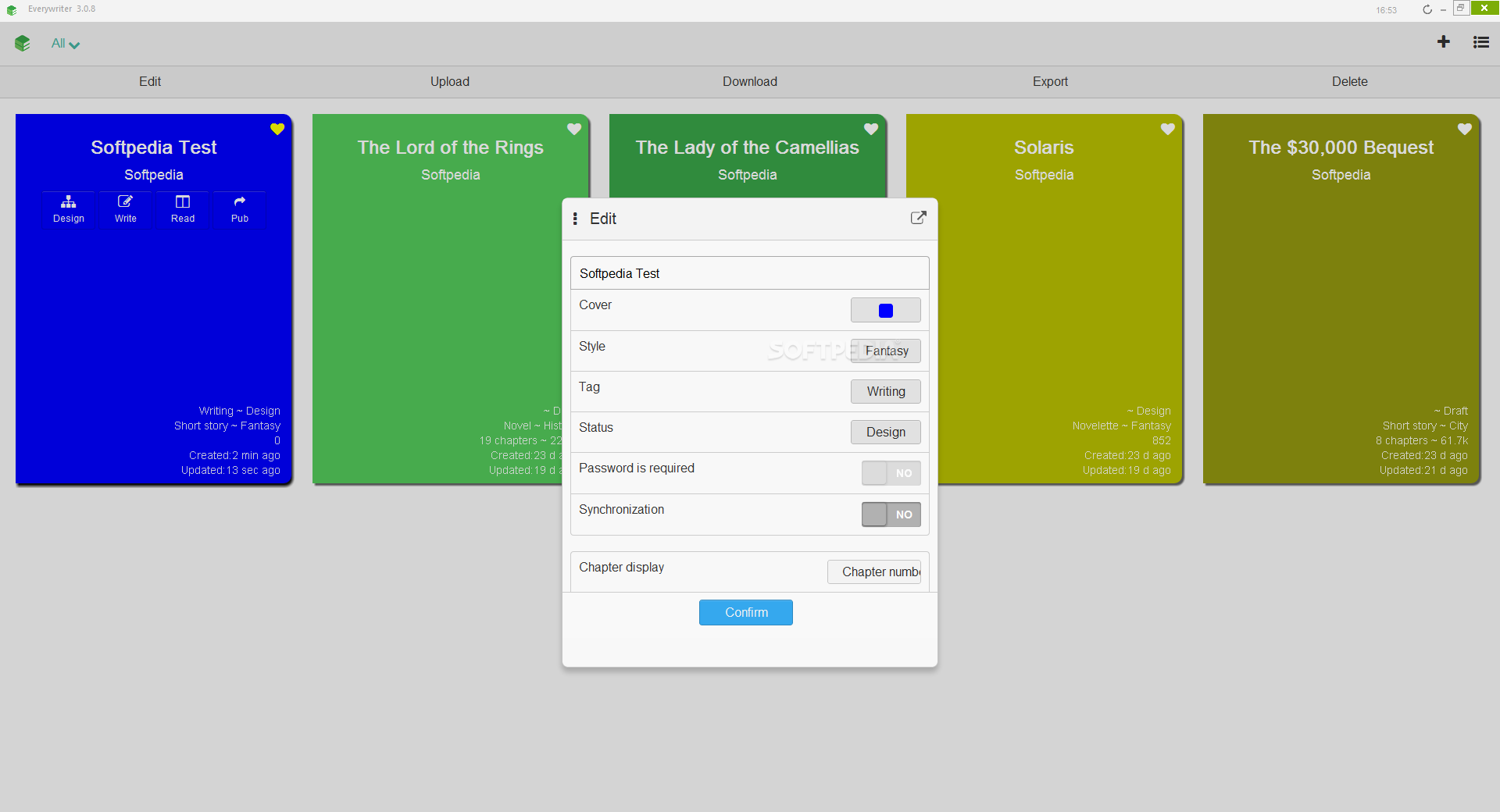Screen dimensions: 1500x812
Task: Change Tag via Writing dropdown
Action: coord(886,391)
